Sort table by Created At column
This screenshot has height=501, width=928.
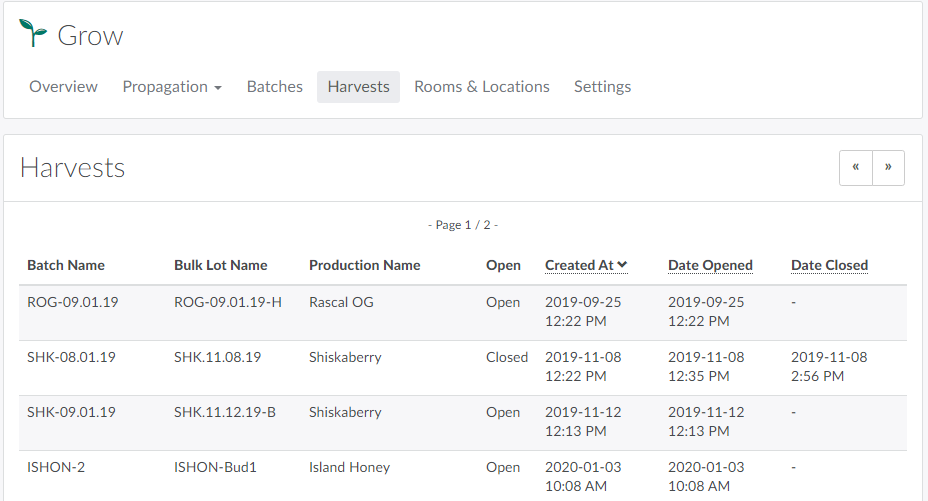(x=579, y=265)
